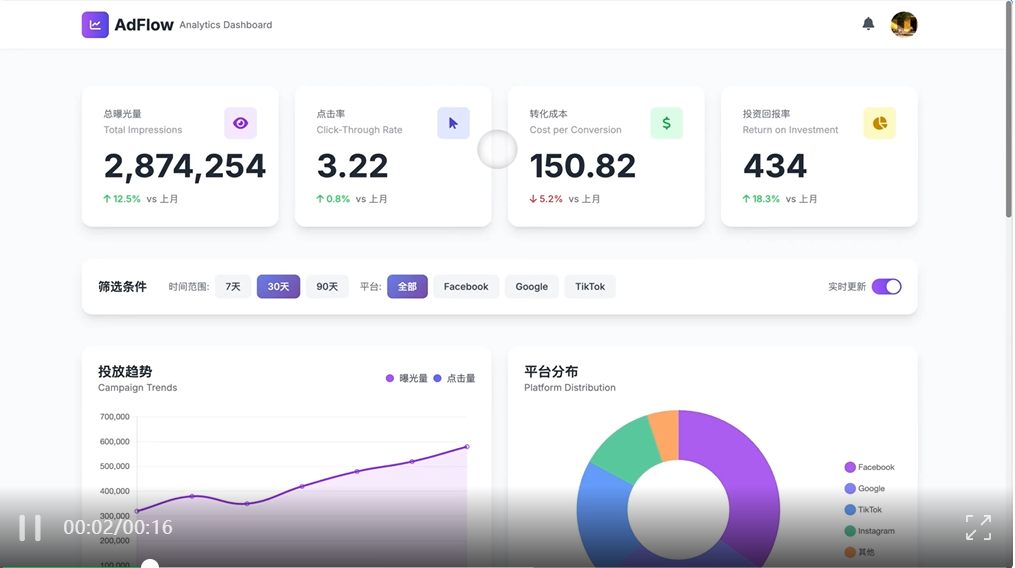Viewport: 1015px width, 568px height.
Task: Toggle TikTok in donut chart legend
Action: coord(863,510)
